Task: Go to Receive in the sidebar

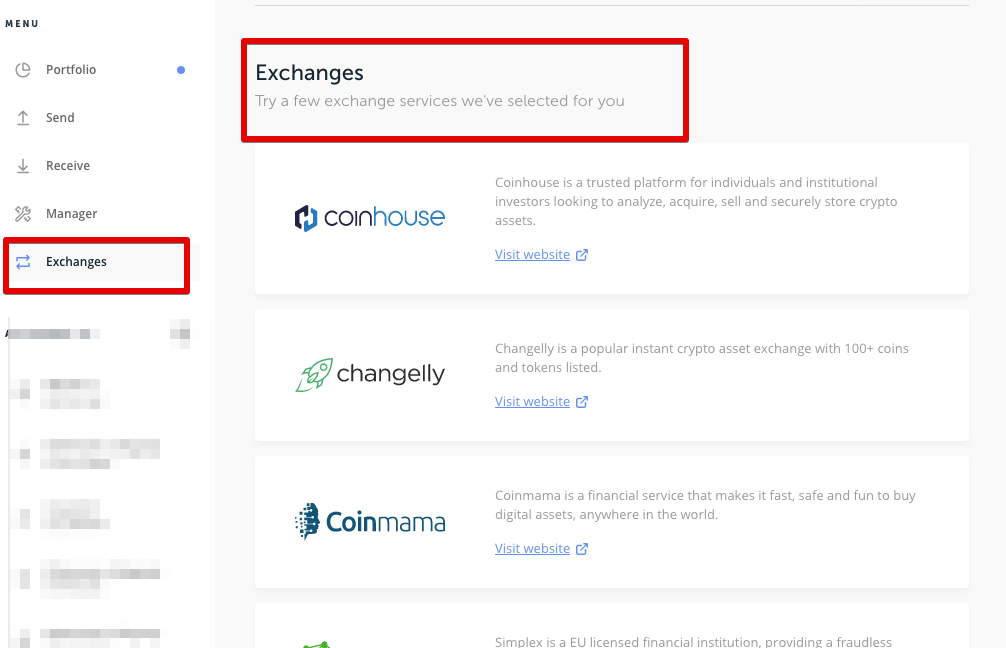Action: click(x=68, y=166)
